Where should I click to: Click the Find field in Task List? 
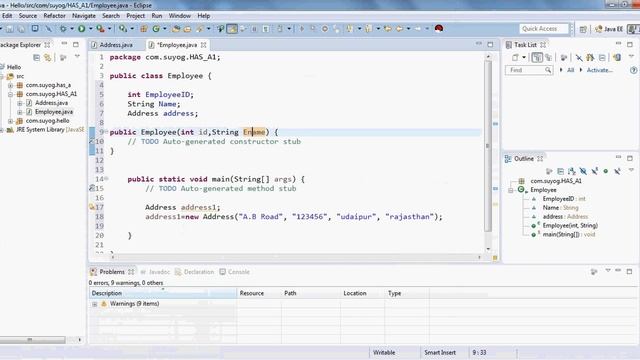(529, 70)
